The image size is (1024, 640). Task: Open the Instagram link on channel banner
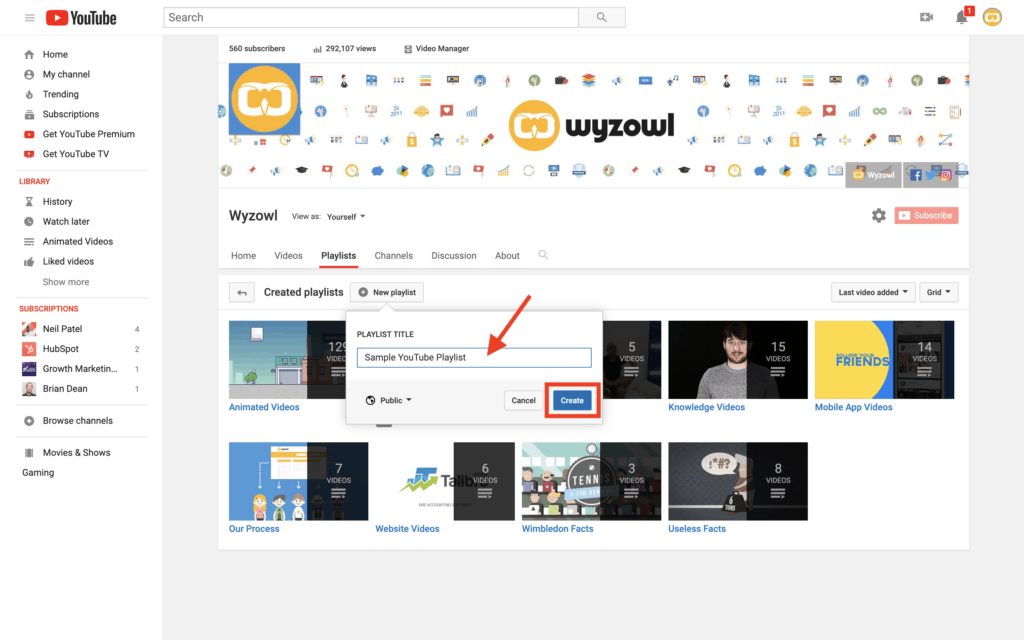click(x=945, y=175)
